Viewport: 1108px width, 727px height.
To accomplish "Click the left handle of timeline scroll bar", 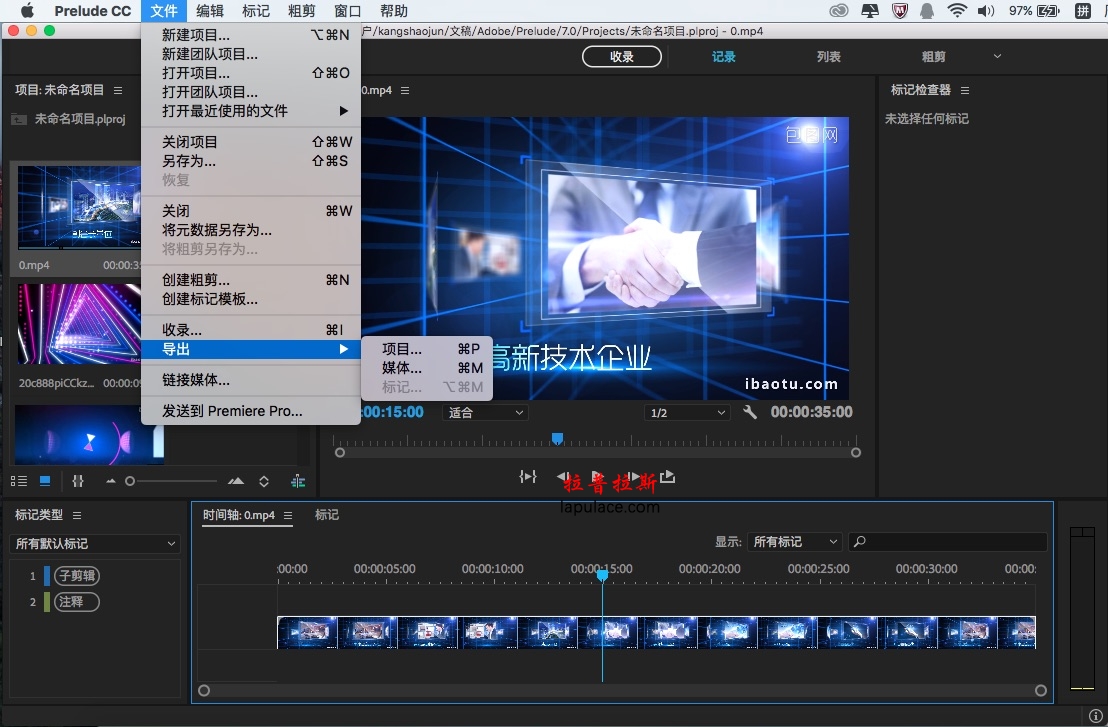I will pyautogui.click(x=204, y=691).
